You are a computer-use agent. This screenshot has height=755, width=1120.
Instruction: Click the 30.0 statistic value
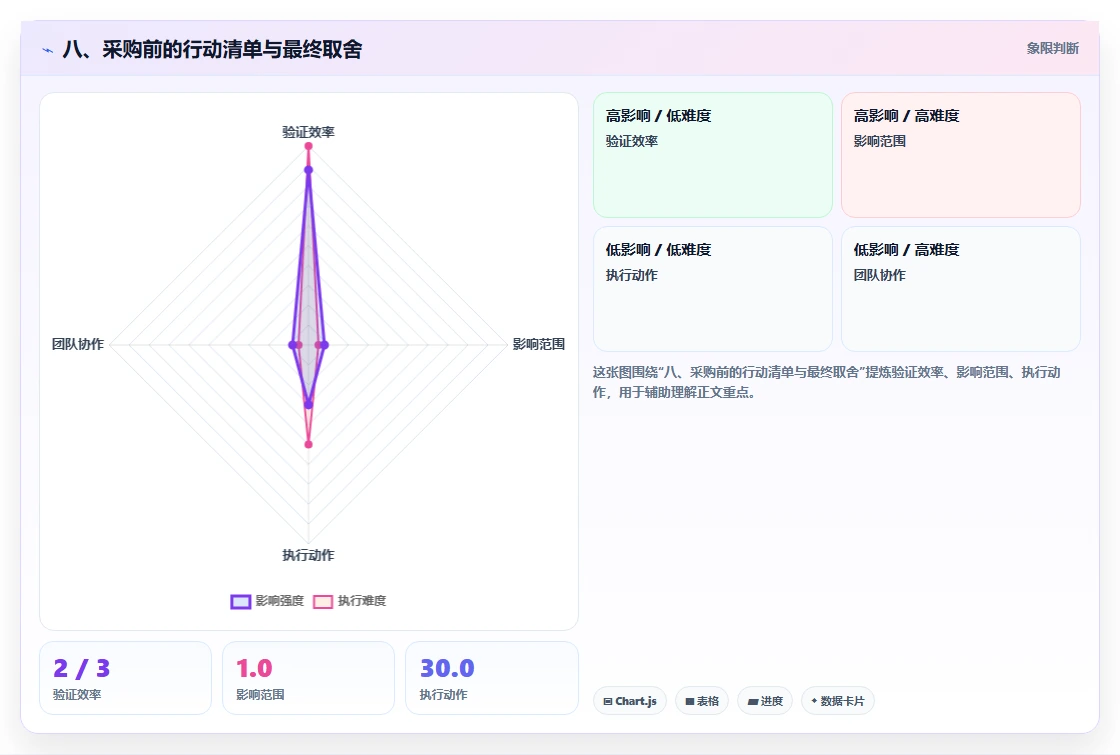(x=447, y=669)
